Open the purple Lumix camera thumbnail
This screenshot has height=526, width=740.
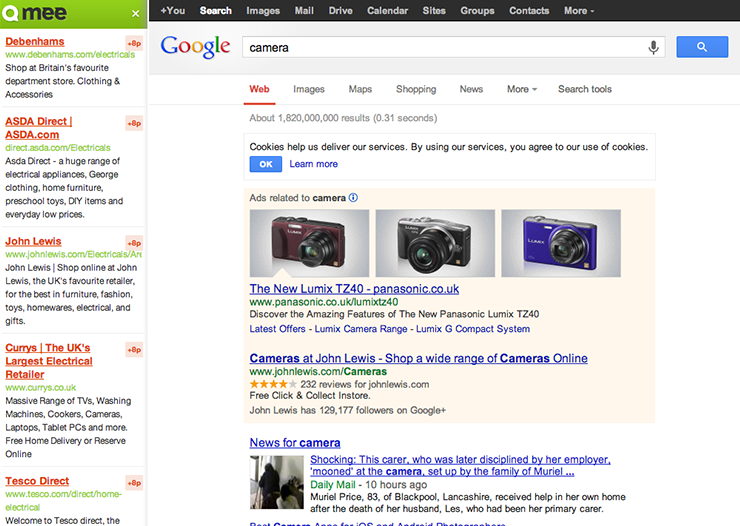point(561,243)
